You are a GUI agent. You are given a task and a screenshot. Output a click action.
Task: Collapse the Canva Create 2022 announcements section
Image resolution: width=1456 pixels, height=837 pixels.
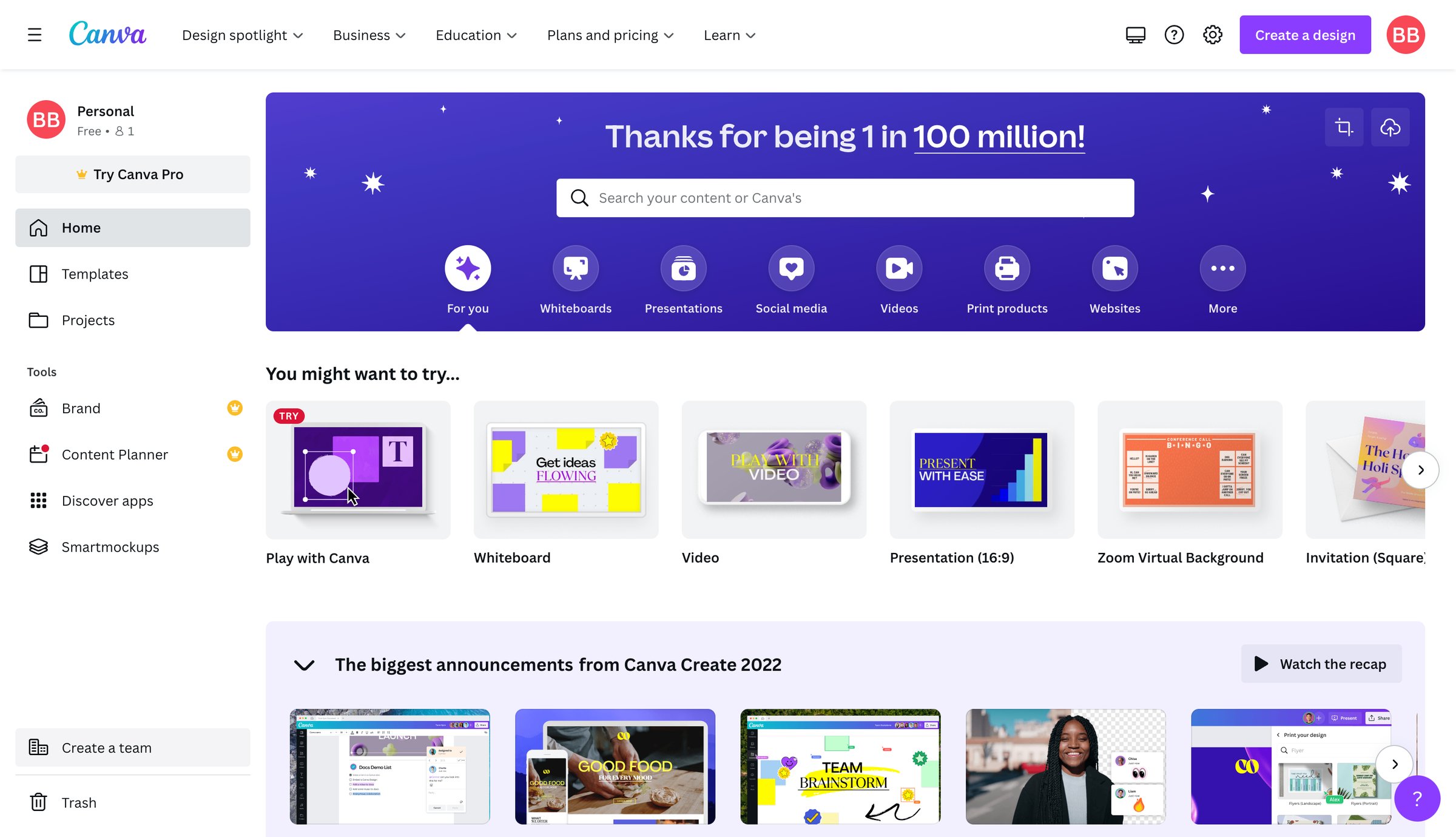pos(304,665)
